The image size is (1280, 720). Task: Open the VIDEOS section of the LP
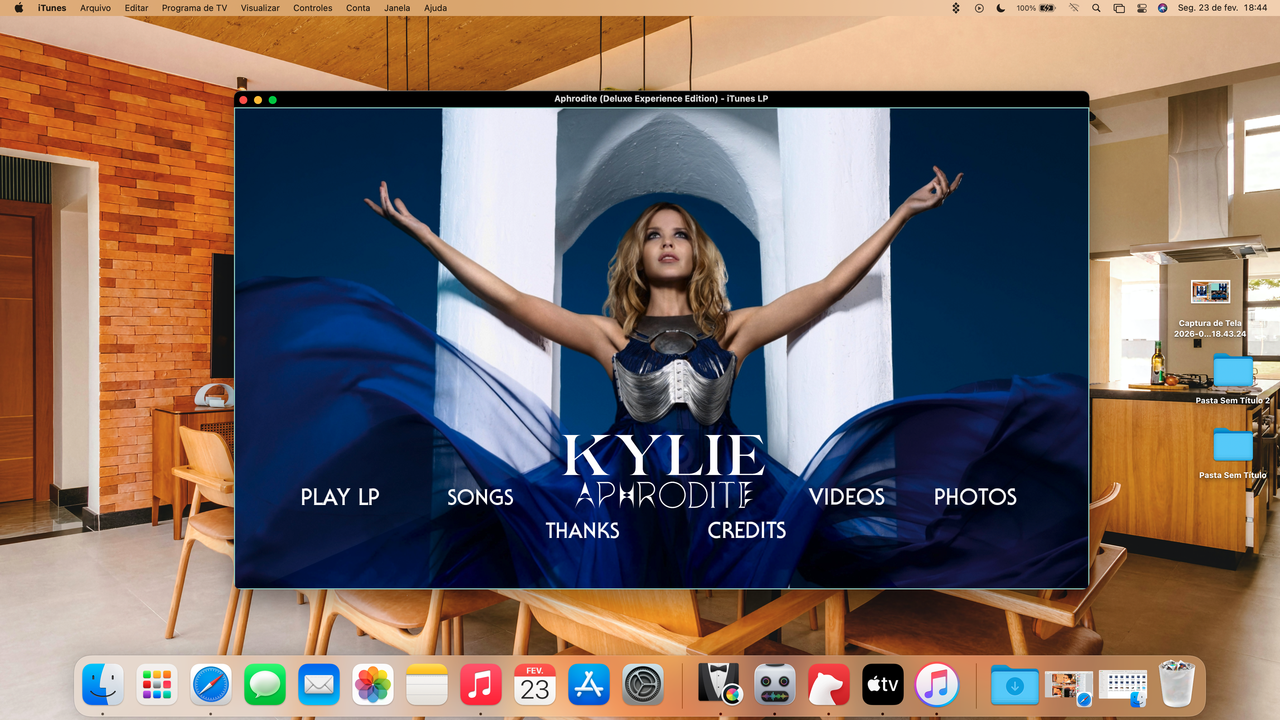click(x=847, y=497)
